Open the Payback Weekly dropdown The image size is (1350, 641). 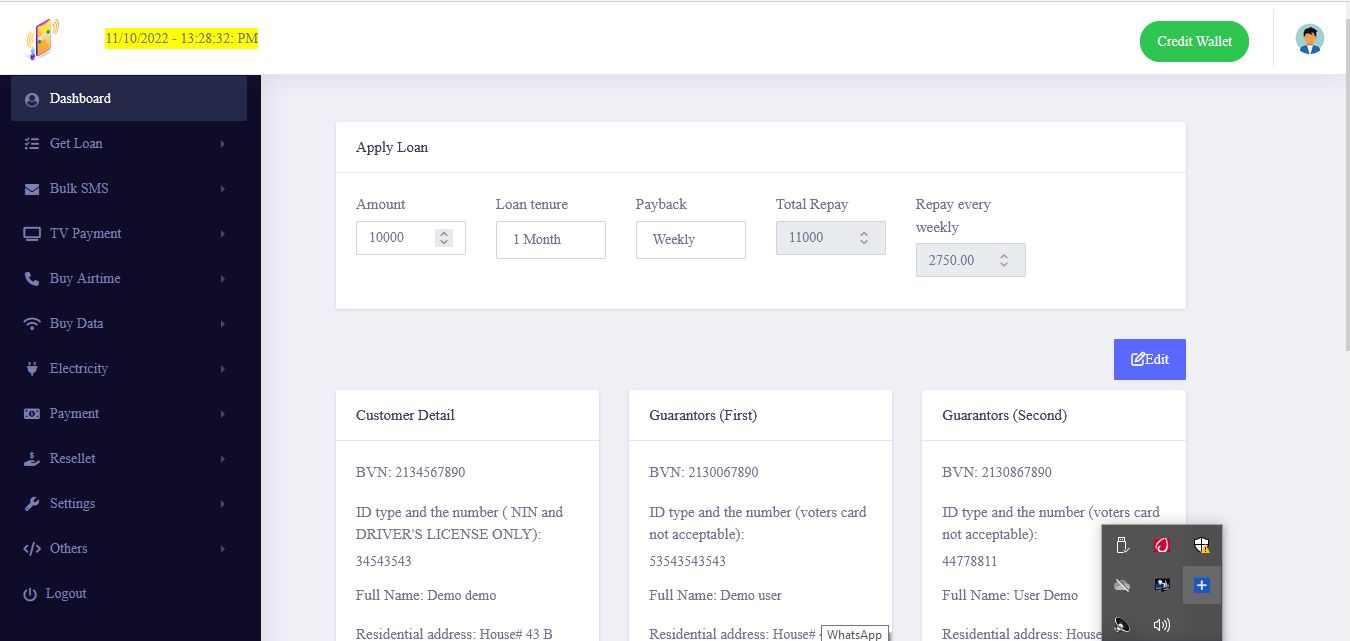click(x=691, y=240)
